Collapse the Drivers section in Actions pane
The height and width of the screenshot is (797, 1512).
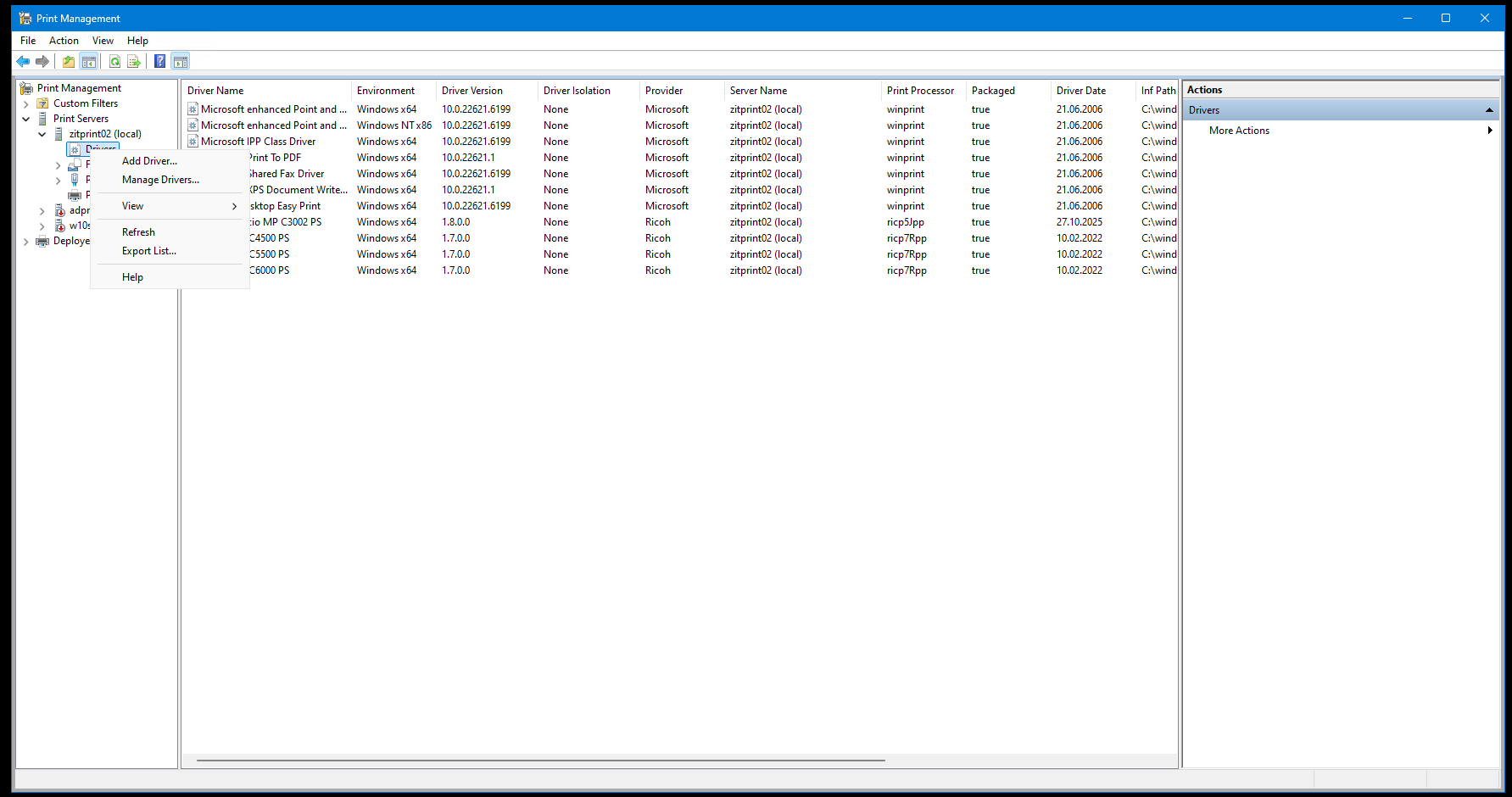click(1489, 110)
